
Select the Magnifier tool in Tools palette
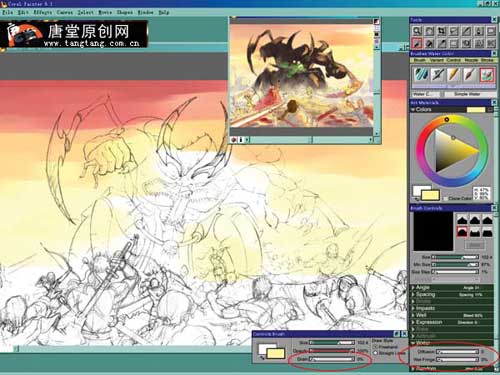(x=417, y=31)
